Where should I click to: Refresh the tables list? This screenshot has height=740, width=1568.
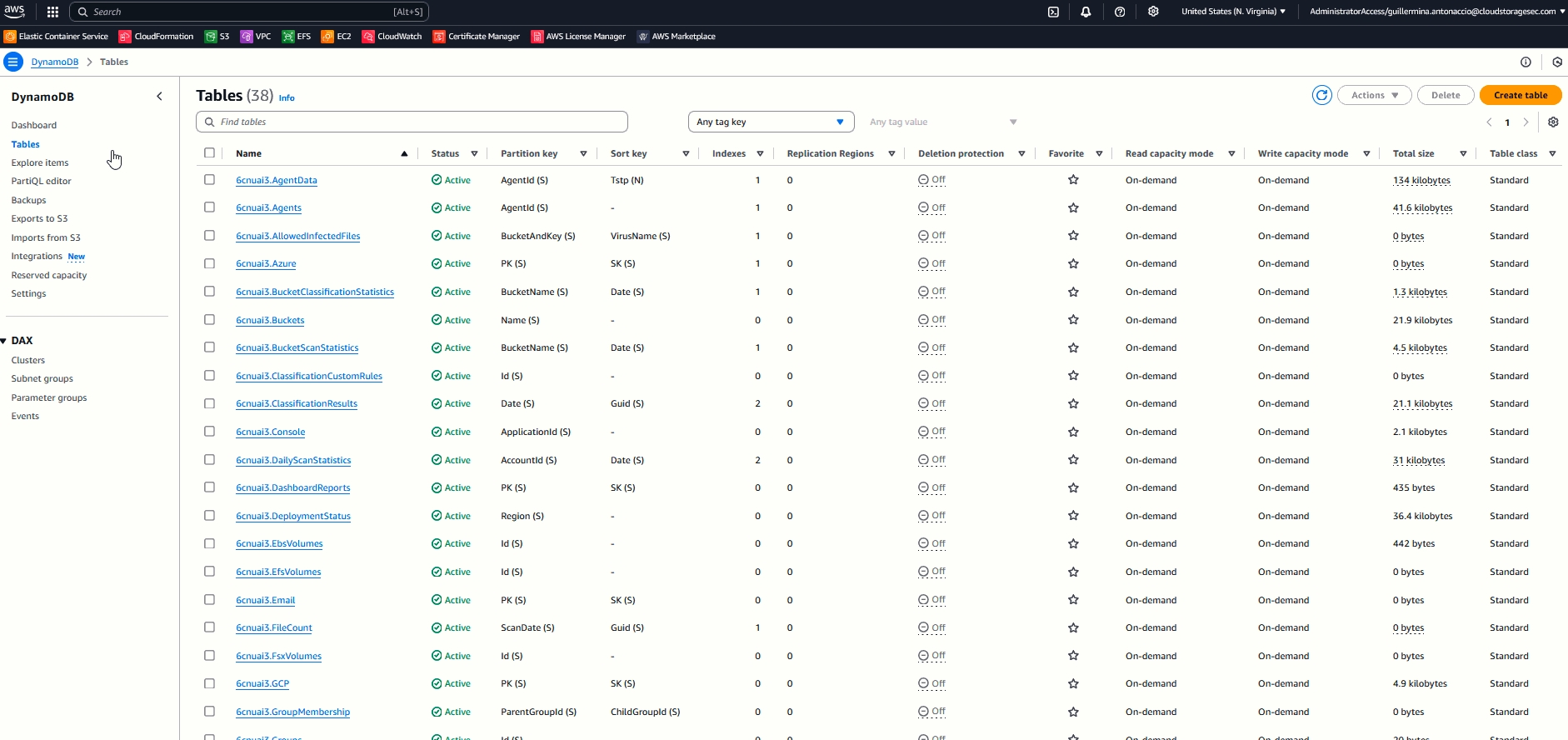coord(1322,95)
